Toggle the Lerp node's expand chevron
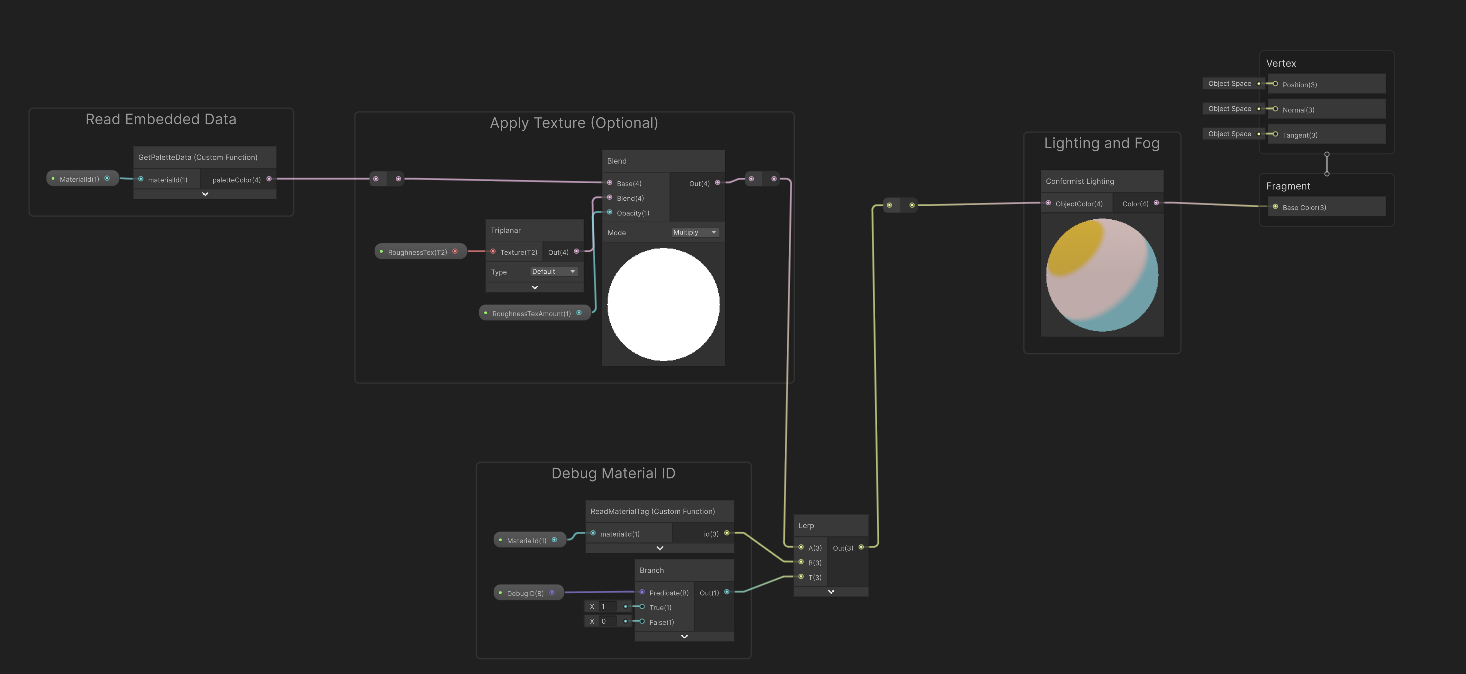 click(831, 591)
